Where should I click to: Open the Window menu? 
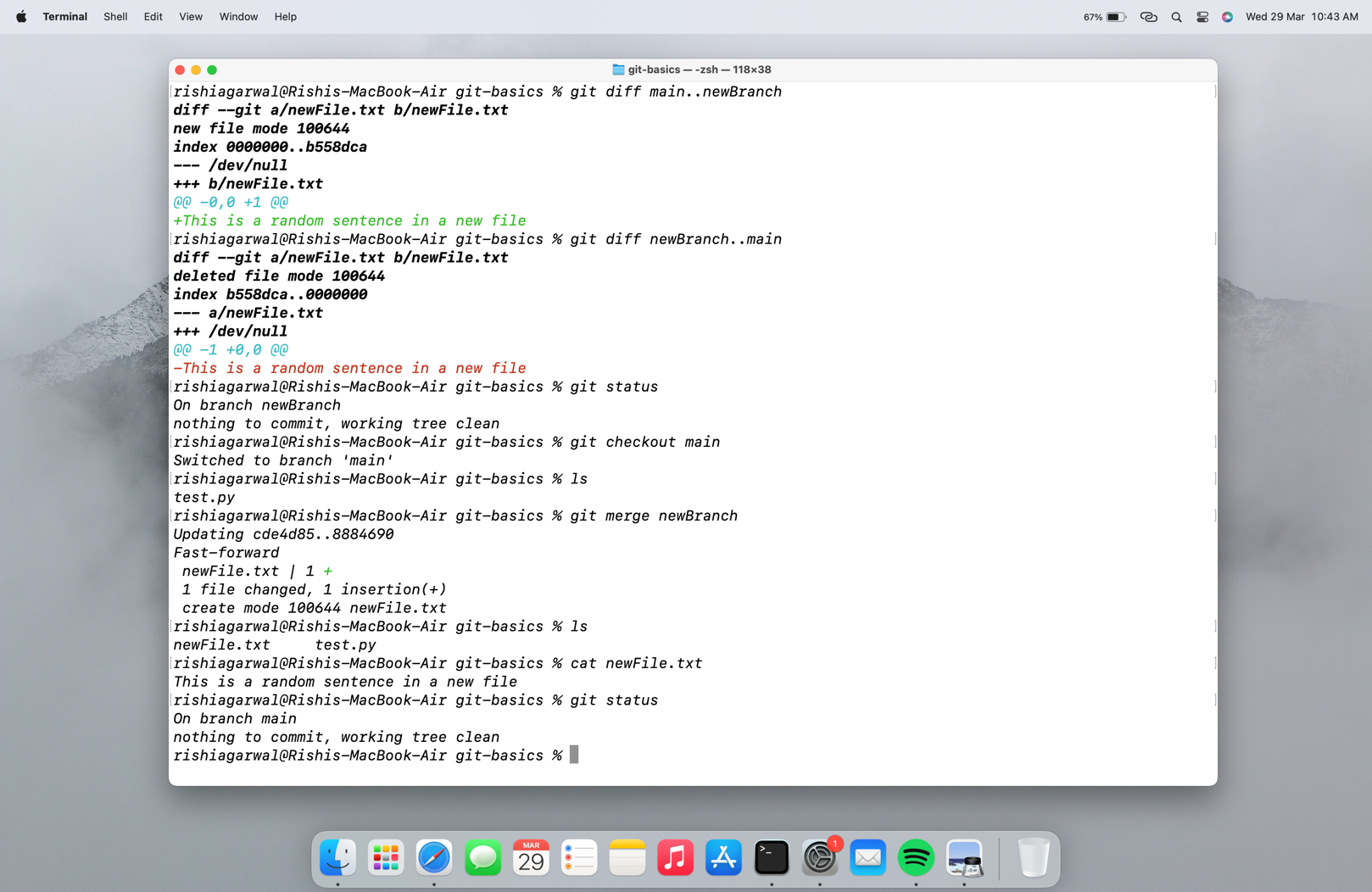(238, 16)
